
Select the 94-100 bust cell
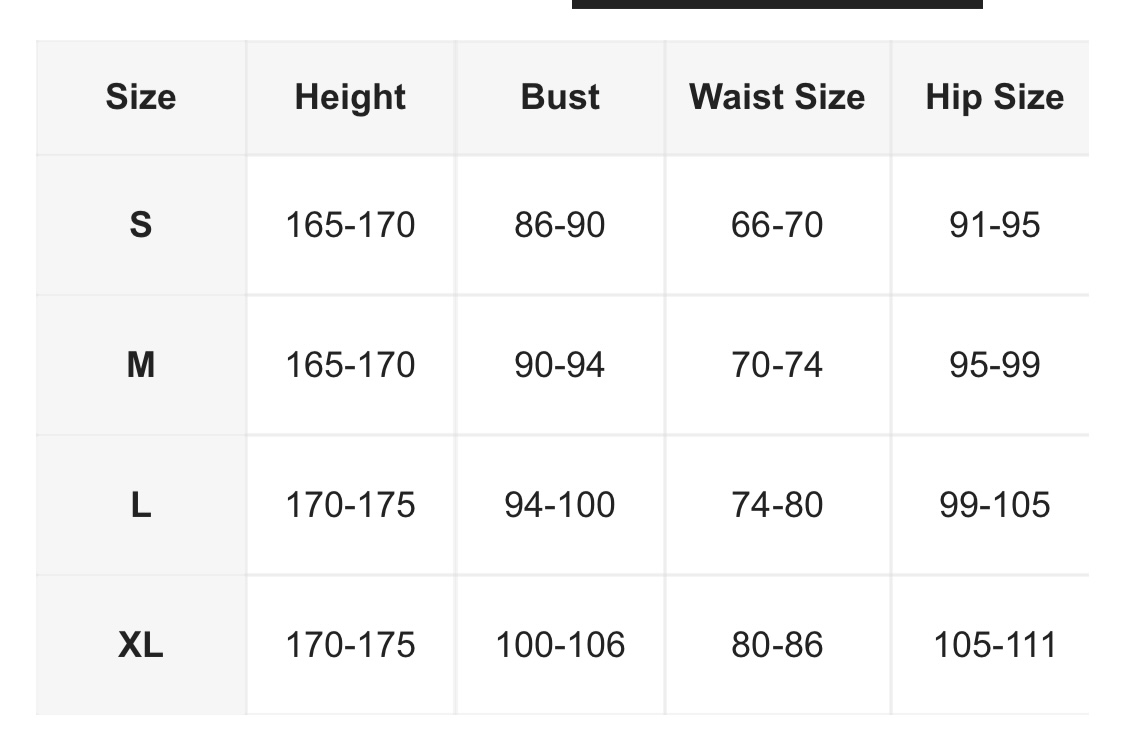[560, 505]
